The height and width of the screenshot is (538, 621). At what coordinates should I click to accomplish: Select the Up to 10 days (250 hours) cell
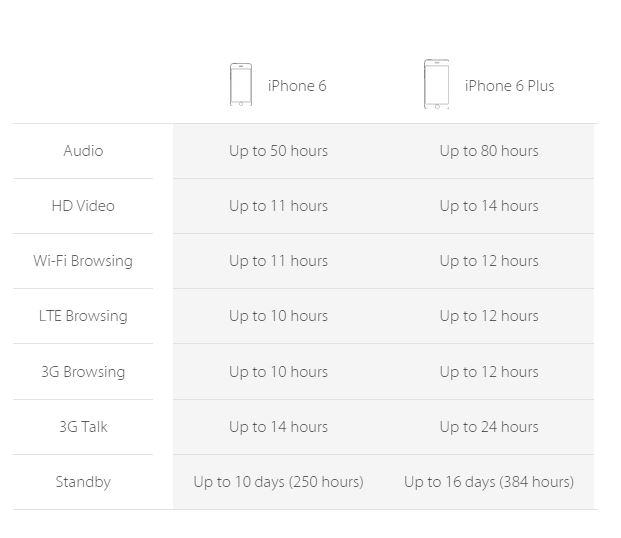pos(278,482)
